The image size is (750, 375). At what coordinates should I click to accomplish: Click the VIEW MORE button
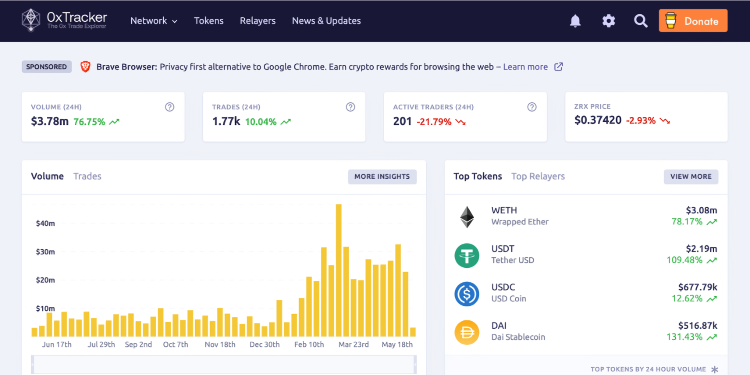click(x=691, y=176)
